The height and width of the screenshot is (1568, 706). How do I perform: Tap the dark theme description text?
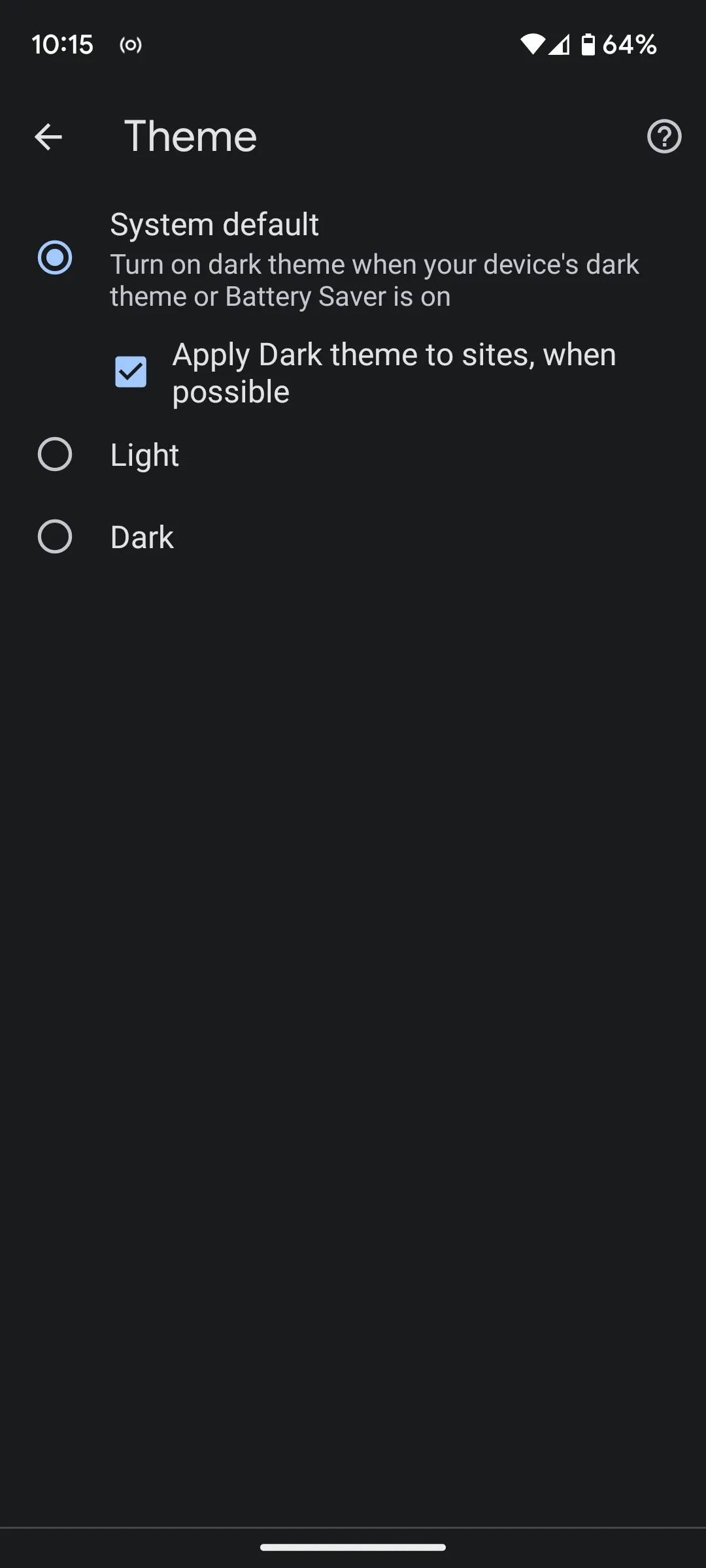click(x=376, y=279)
